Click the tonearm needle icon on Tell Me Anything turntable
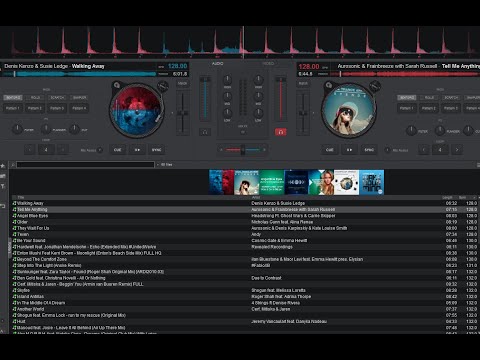The width and height of the screenshot is (480, 360). click(x=375, y=86)
